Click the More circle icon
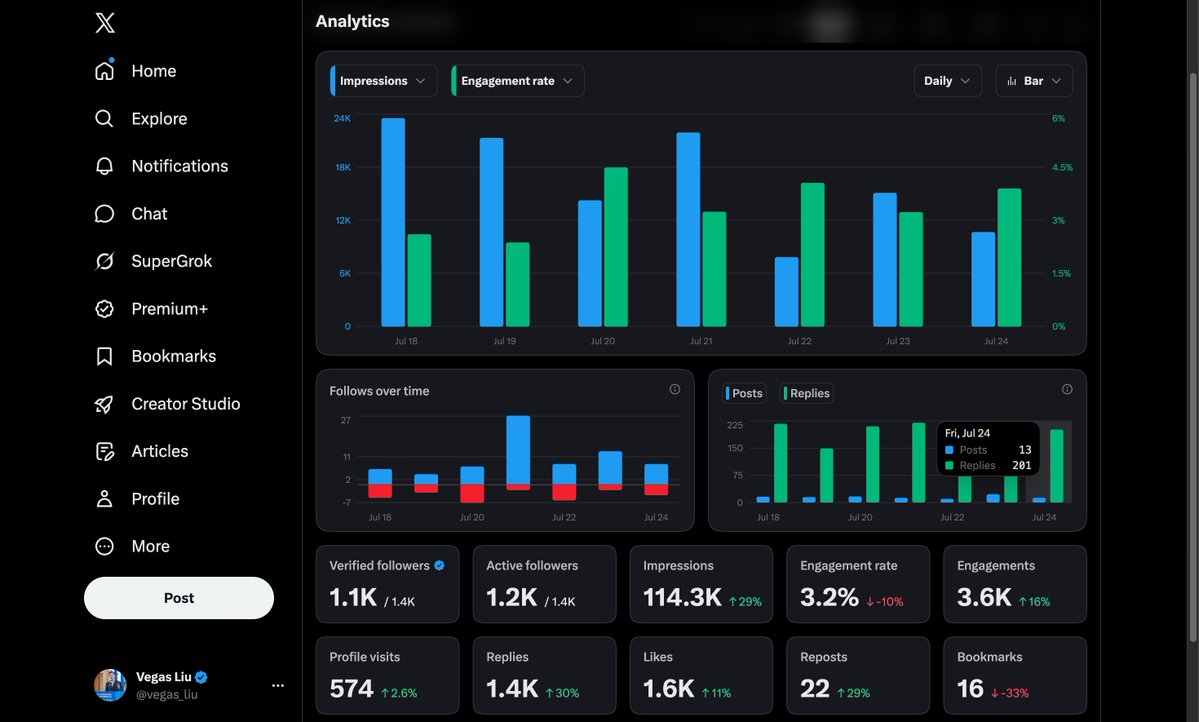Screen dimensions: 1199x722 click(x=104, y=546)
